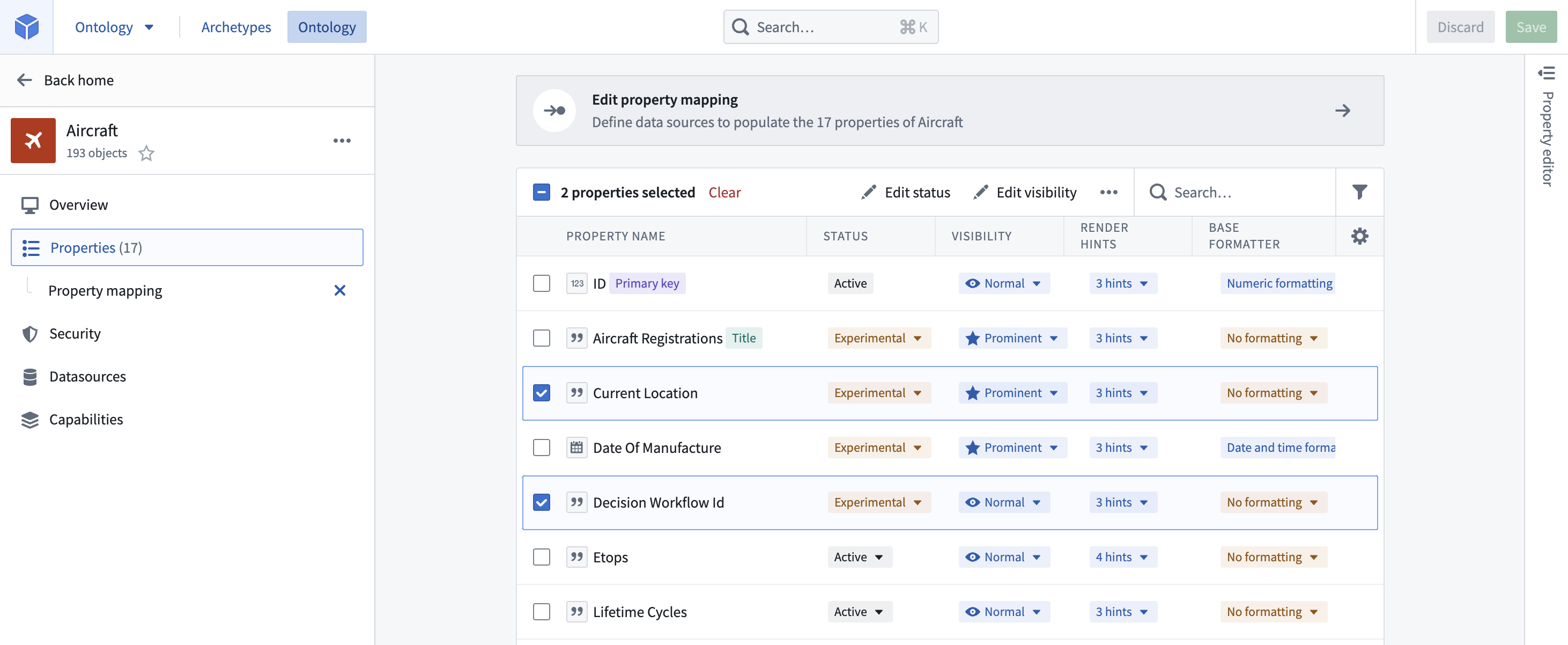Click the circular mapping icon in banner
Image resolution: width=1568 pixels, height=645 pixels.
click(x=554, y=110)
